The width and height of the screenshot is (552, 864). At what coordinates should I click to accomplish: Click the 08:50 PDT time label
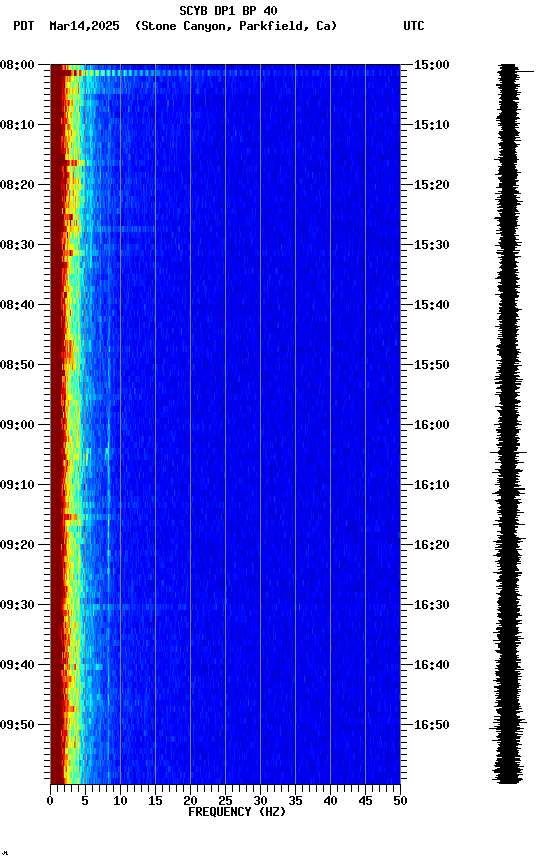point(17,365)
